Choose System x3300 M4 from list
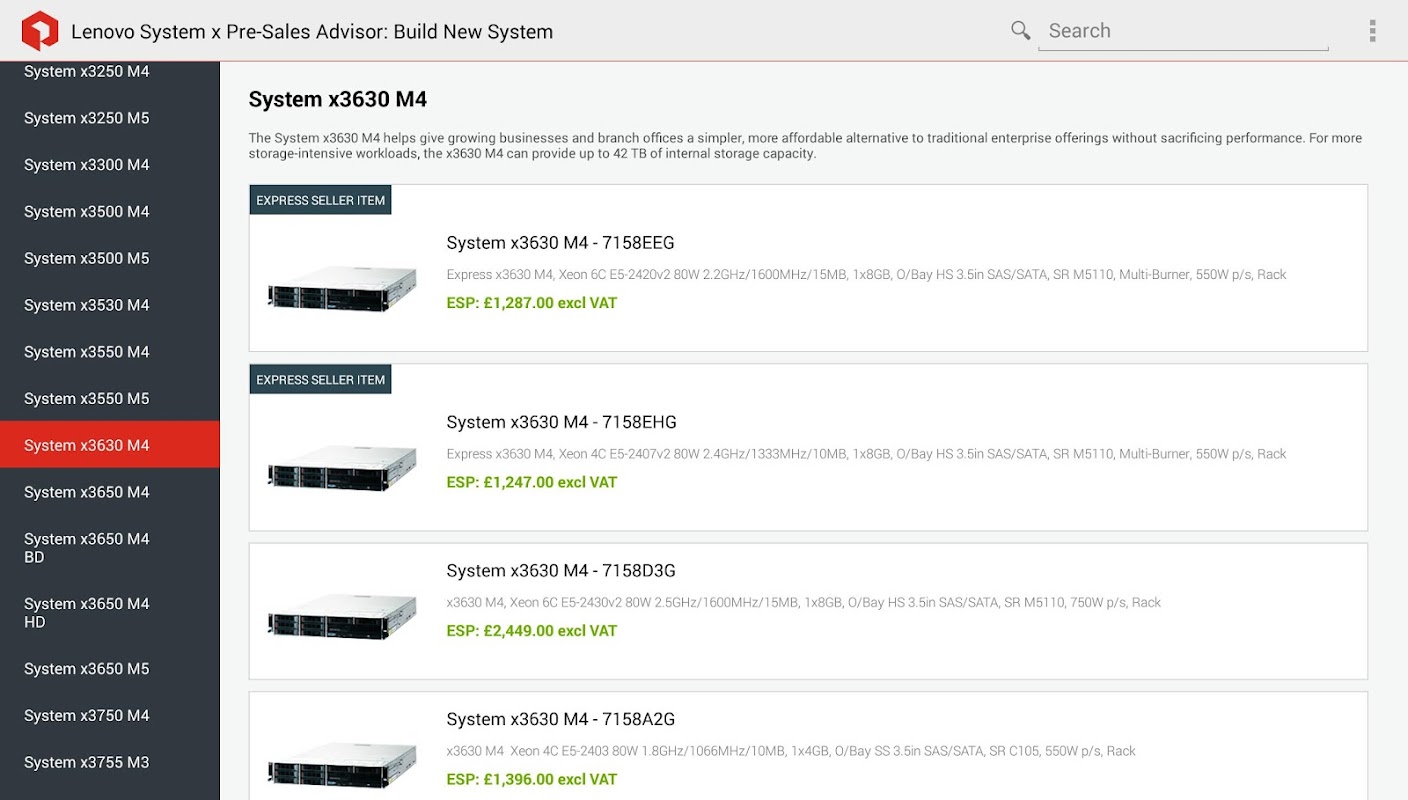Screen dimensions: 1408x800 [x=110, y=165]
